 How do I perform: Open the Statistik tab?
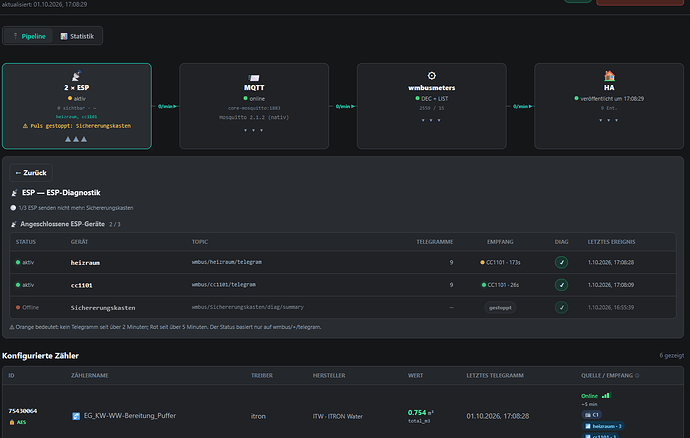[x=77, y=36]
